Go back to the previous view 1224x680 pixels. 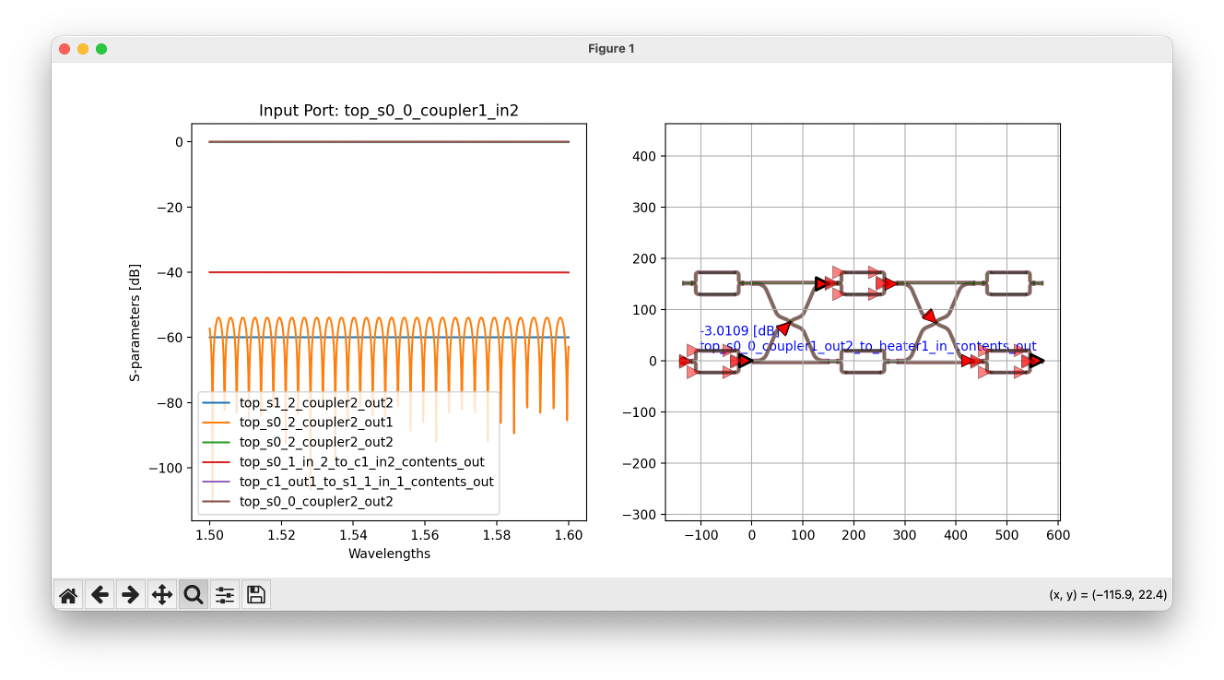99,595
